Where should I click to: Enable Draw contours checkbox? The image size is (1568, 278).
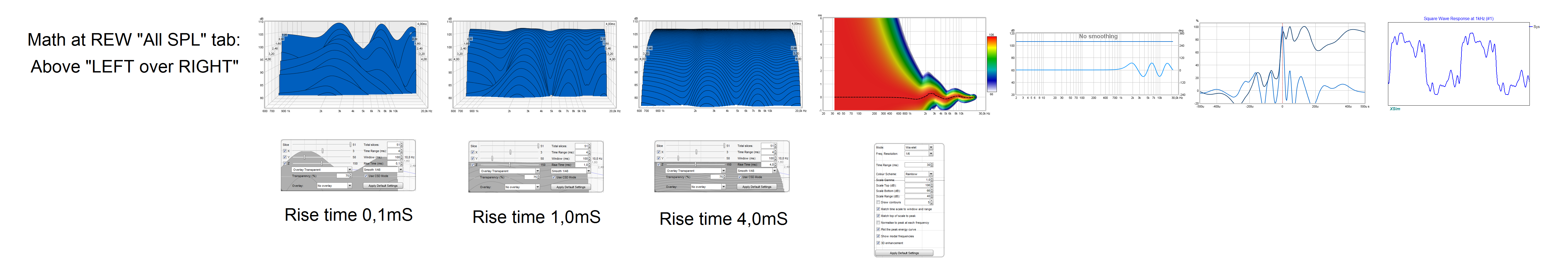click(878, 203)
